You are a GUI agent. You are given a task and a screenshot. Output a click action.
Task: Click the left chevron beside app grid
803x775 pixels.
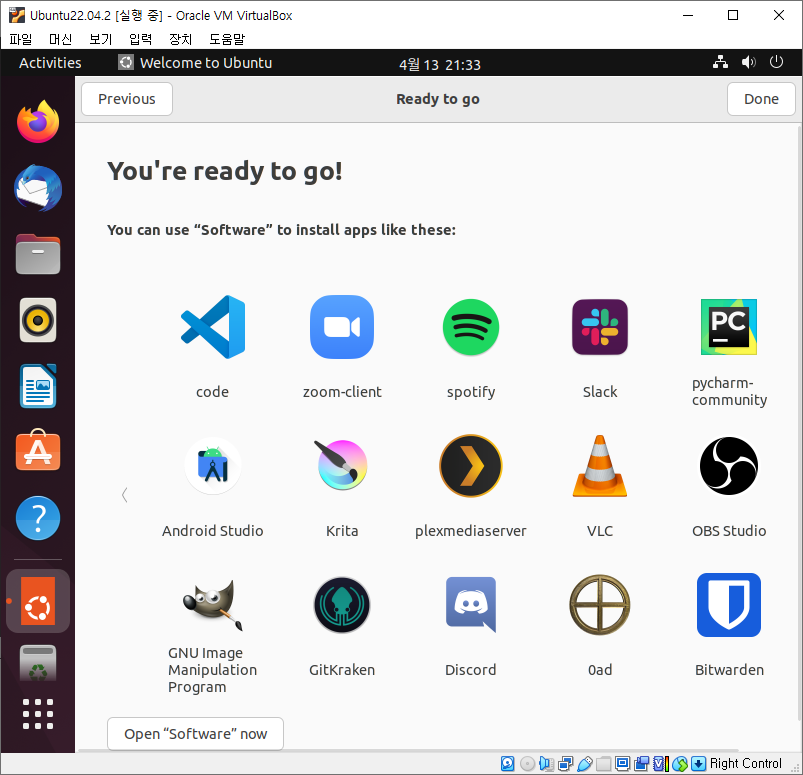click(x=124, y=495)
